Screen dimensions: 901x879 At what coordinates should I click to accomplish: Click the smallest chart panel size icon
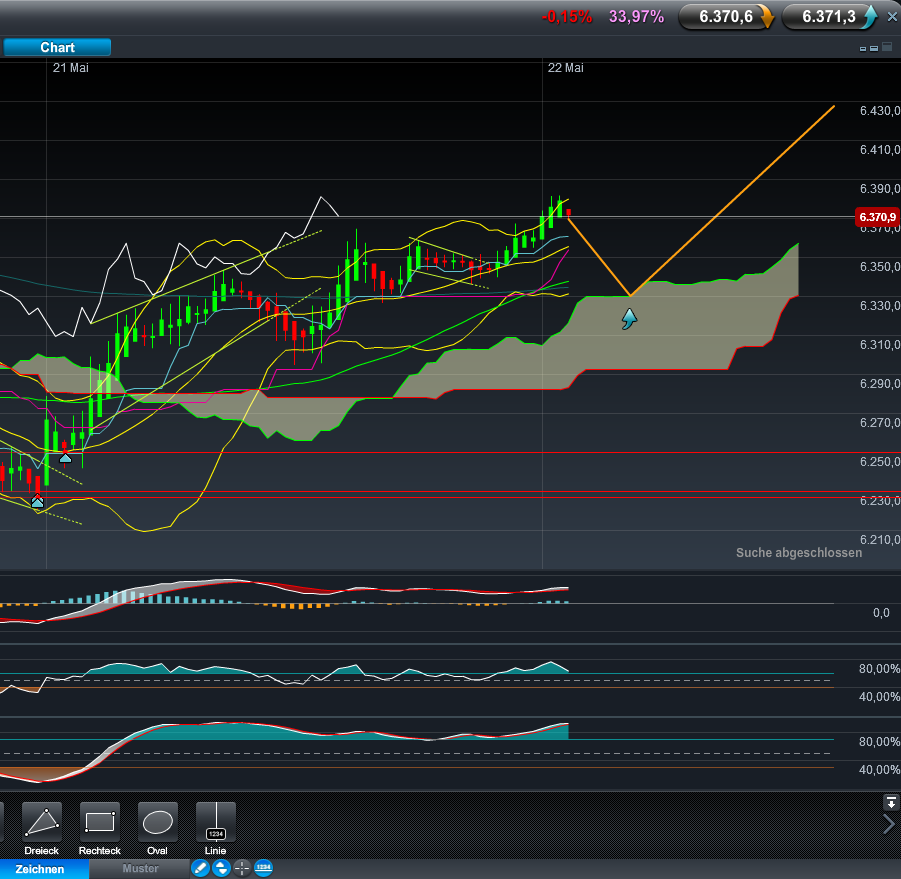(x=862, y=48)
